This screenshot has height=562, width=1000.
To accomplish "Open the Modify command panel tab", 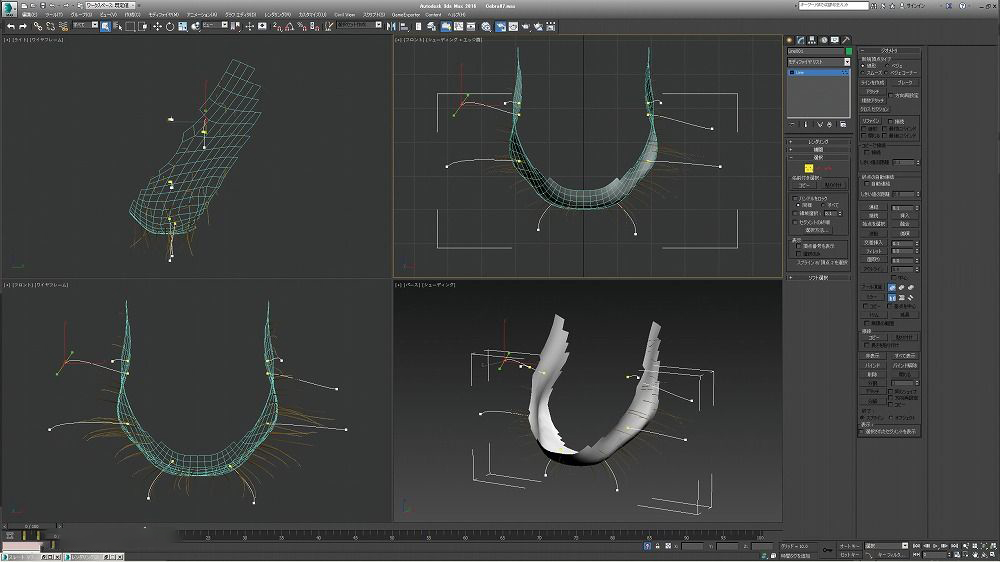I will coord(800,39).
